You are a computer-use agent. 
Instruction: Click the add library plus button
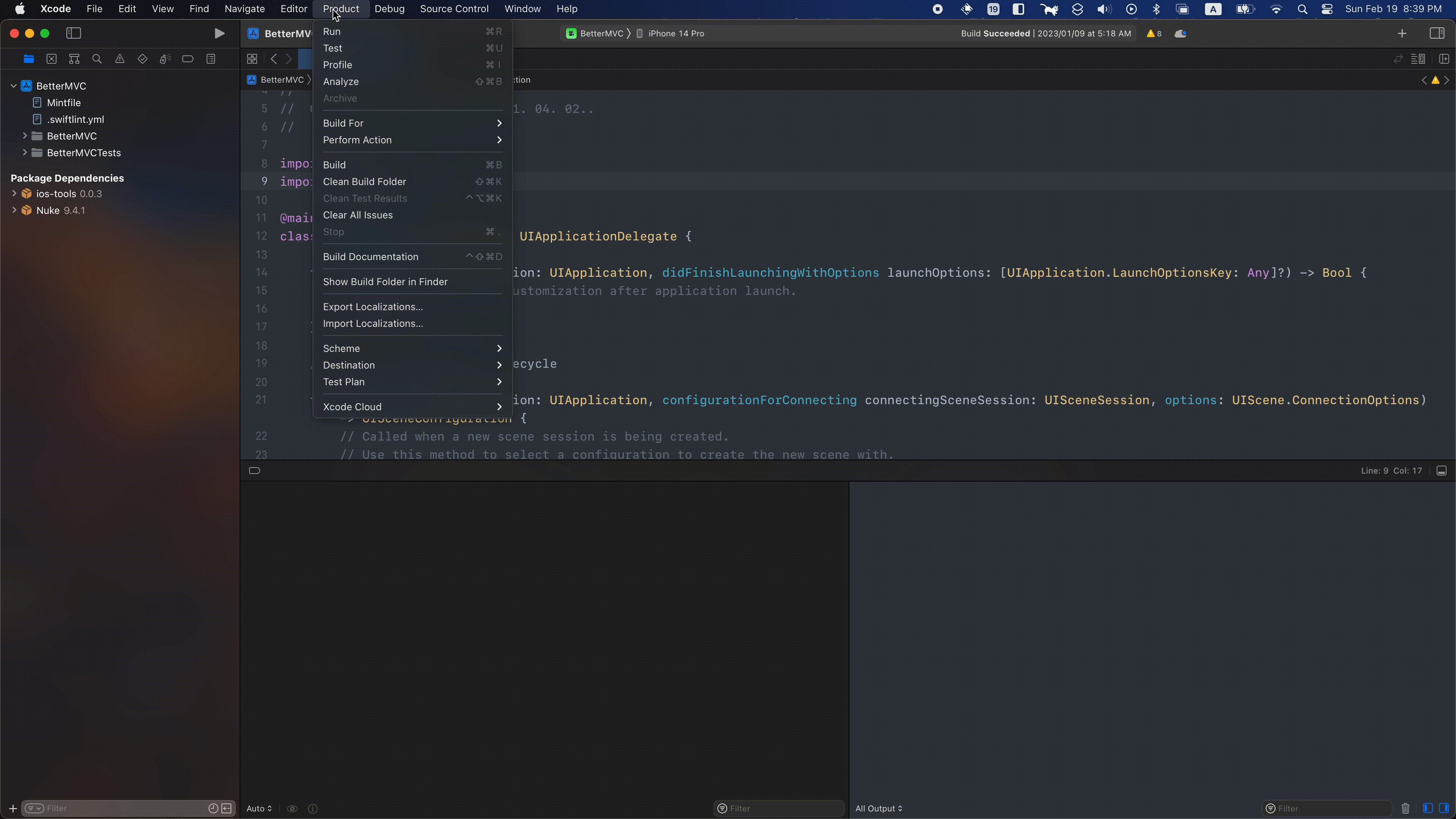(1402, 33)
